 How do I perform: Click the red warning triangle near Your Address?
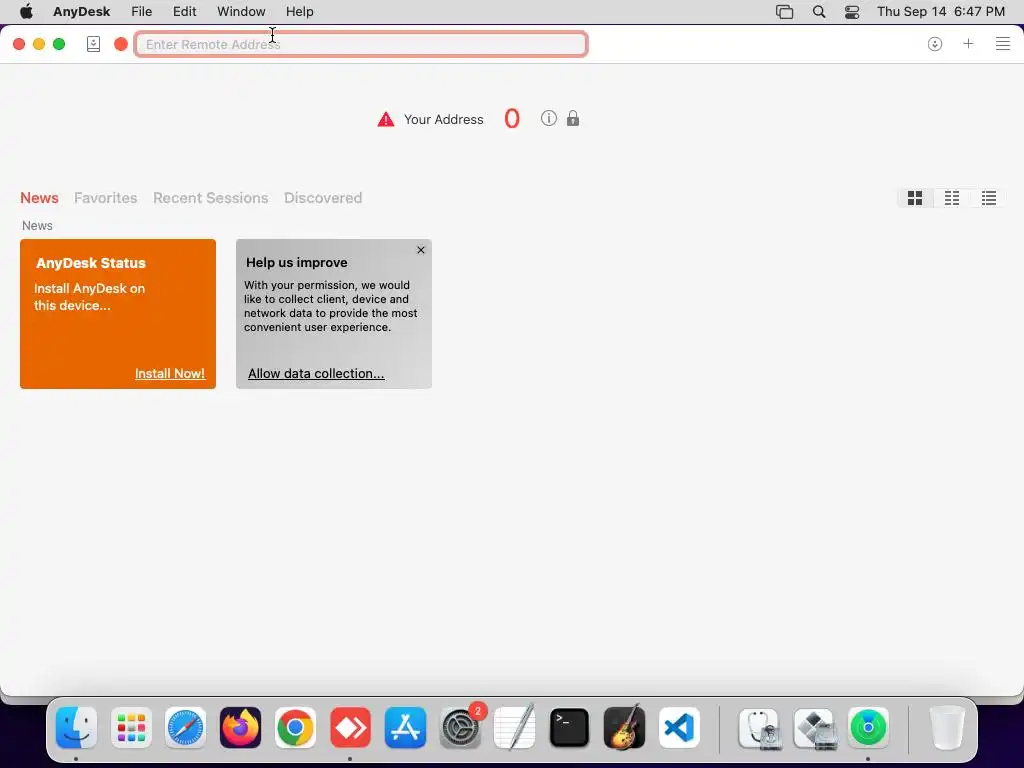pyautogui.click(x=386, y=119)
